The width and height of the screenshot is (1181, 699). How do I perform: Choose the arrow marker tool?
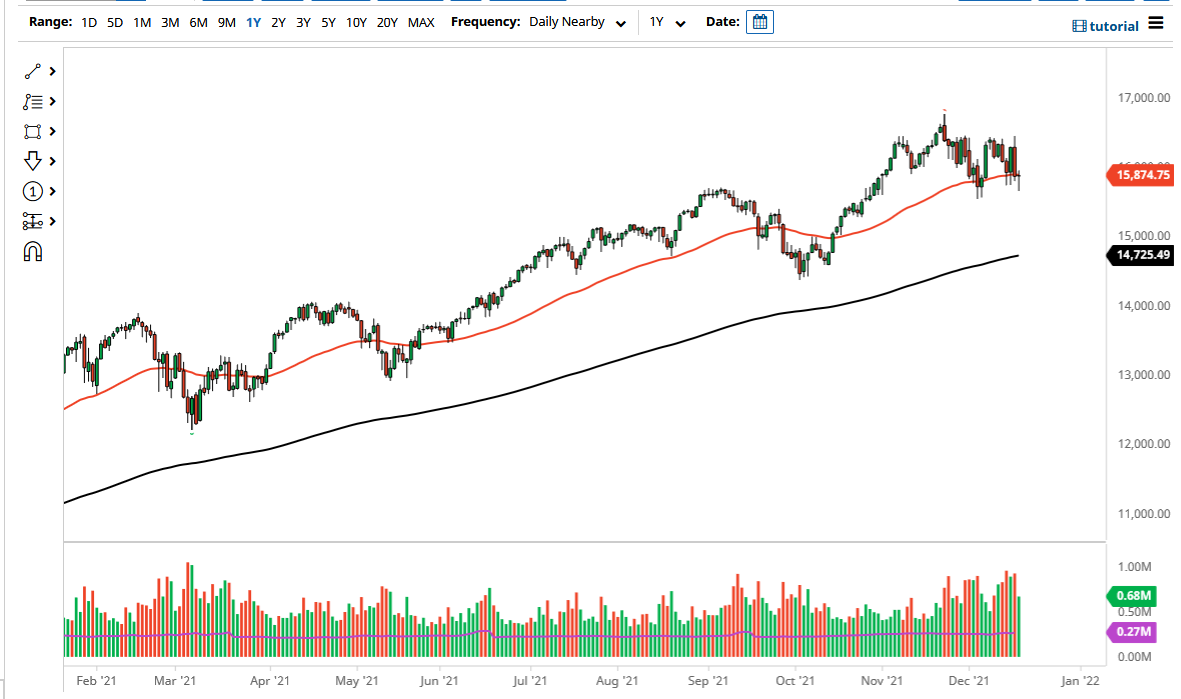pyautogui.click(x=31, y=161)
